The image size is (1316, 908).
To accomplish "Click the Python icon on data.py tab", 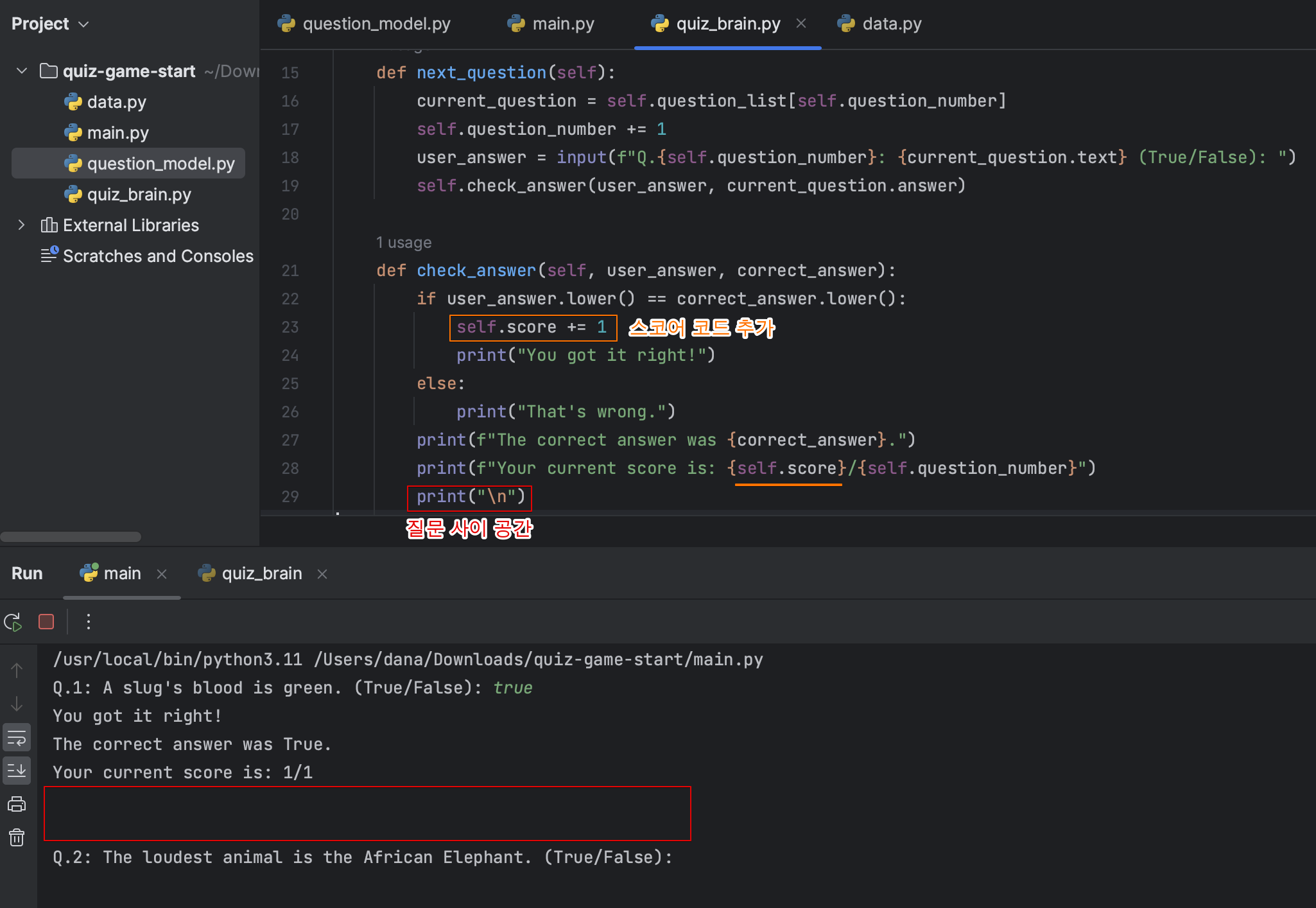I will pyautogui.click(x=846, y=24).
